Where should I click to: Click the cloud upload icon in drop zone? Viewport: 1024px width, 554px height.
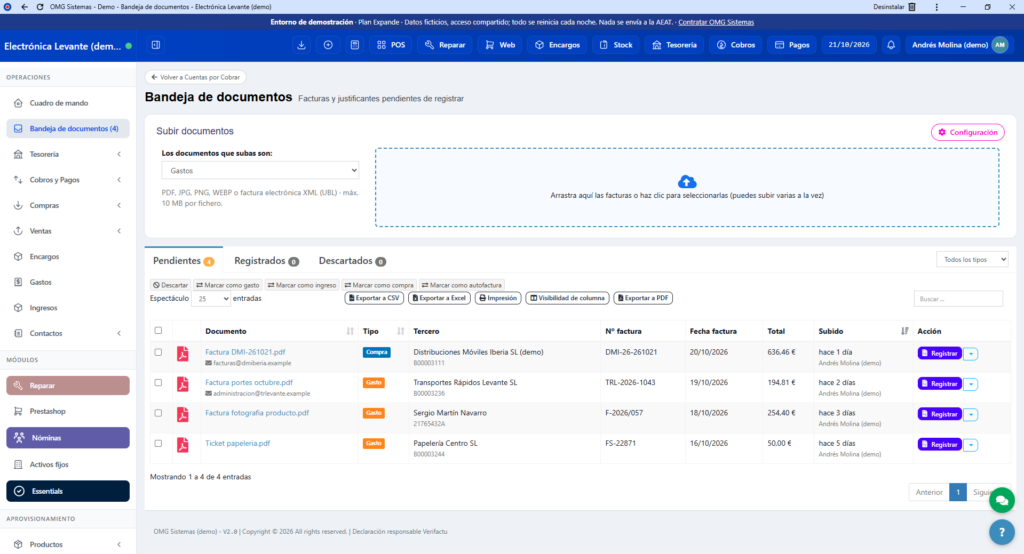(686, 182)
